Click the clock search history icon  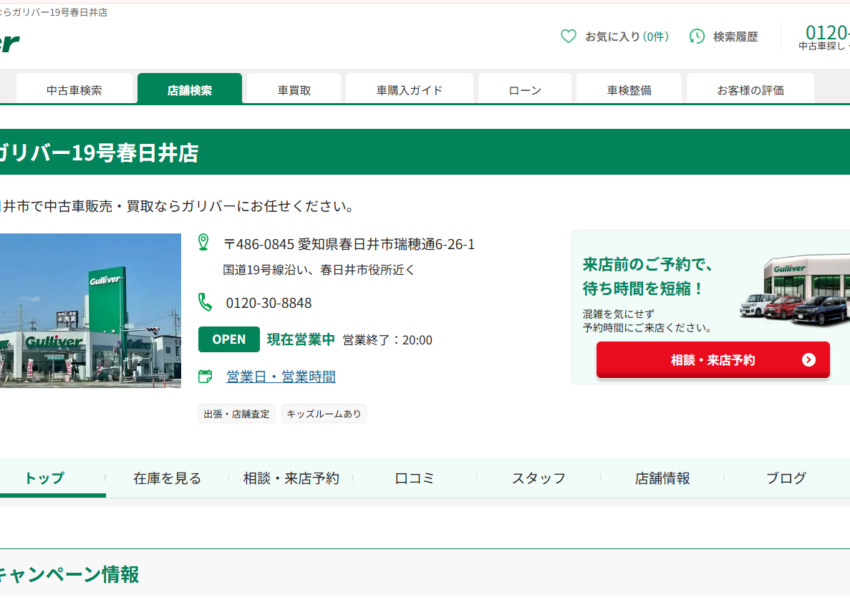click(697, 36)
